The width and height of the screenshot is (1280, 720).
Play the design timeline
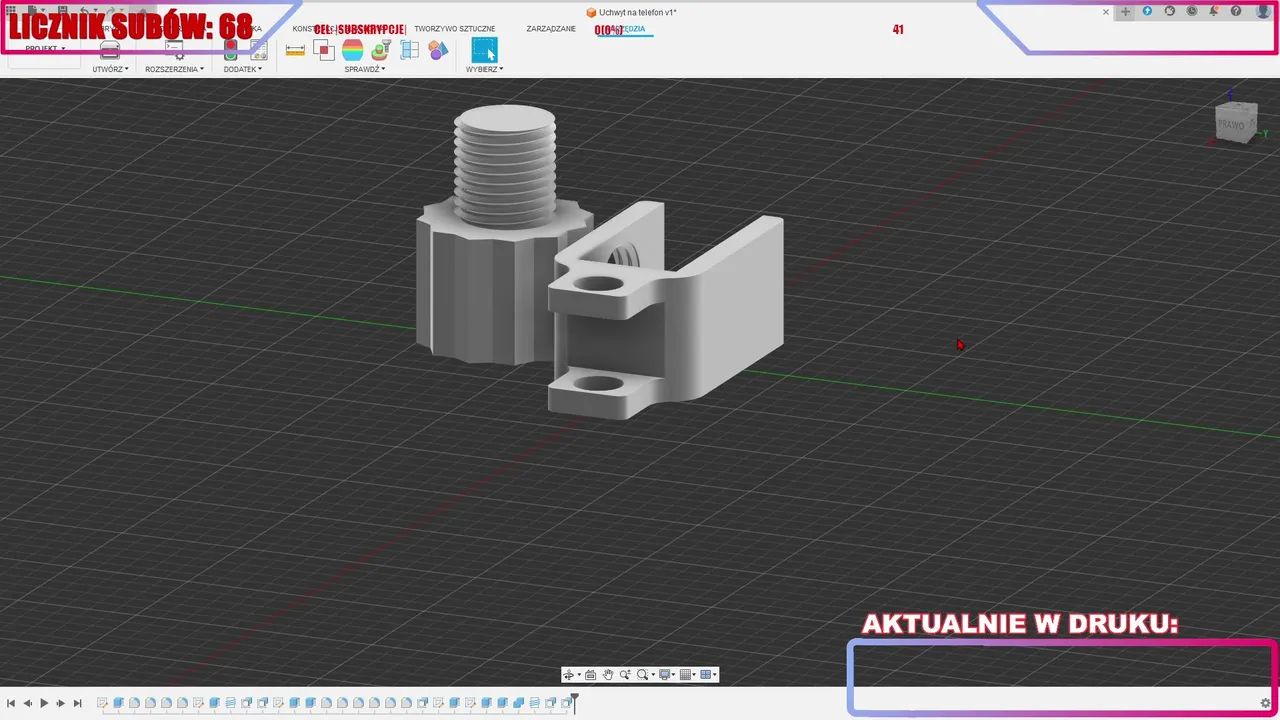pos(44,703)
